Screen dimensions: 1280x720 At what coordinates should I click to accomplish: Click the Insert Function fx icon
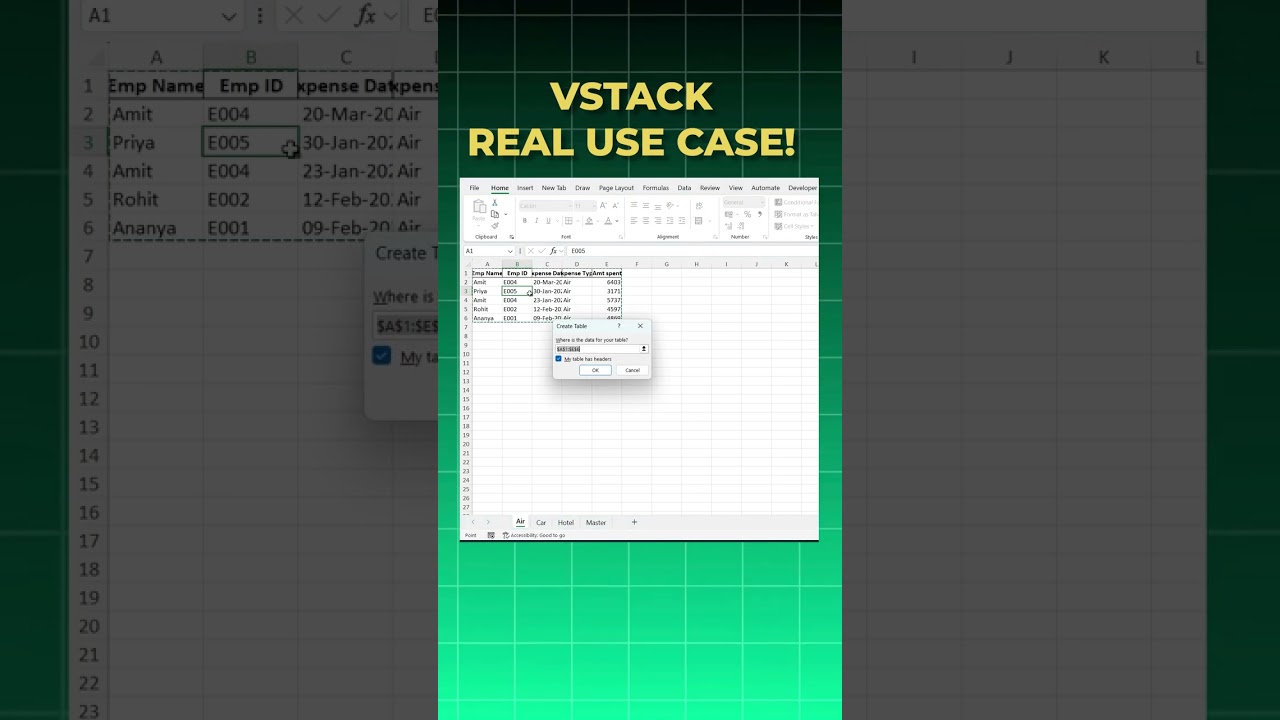click(x=553, y=251)
